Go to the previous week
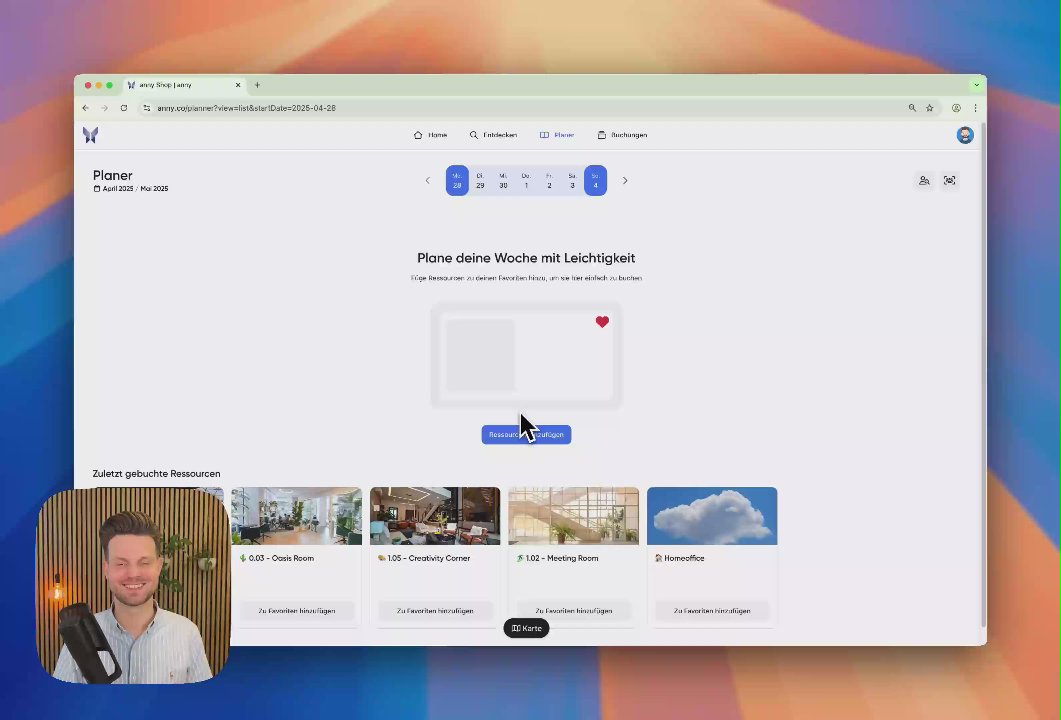 click(428, 181)
